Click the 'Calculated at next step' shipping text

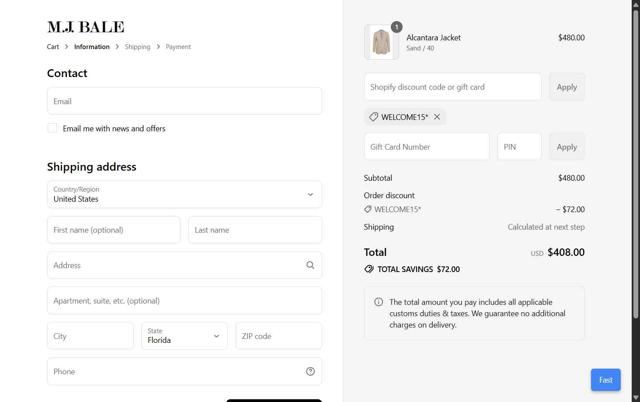[x=546, y=227]
